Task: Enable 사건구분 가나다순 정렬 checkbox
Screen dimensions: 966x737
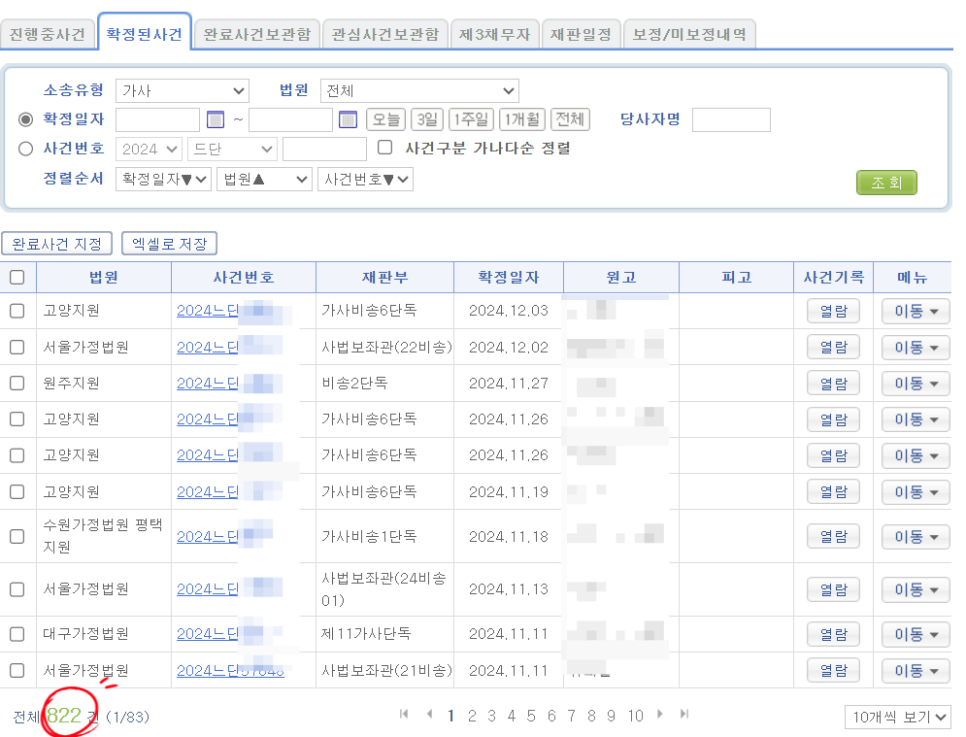Action: click(385, 147)
